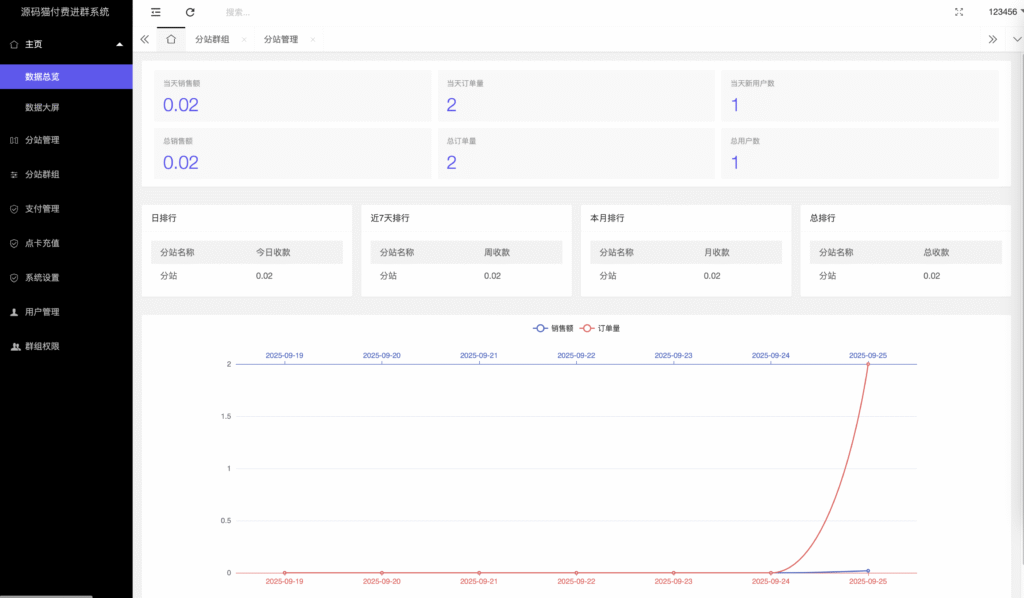The image size is (1024, 598).
Task: Open 支付管理 in sidebar
Action: (x=42, y=209)
